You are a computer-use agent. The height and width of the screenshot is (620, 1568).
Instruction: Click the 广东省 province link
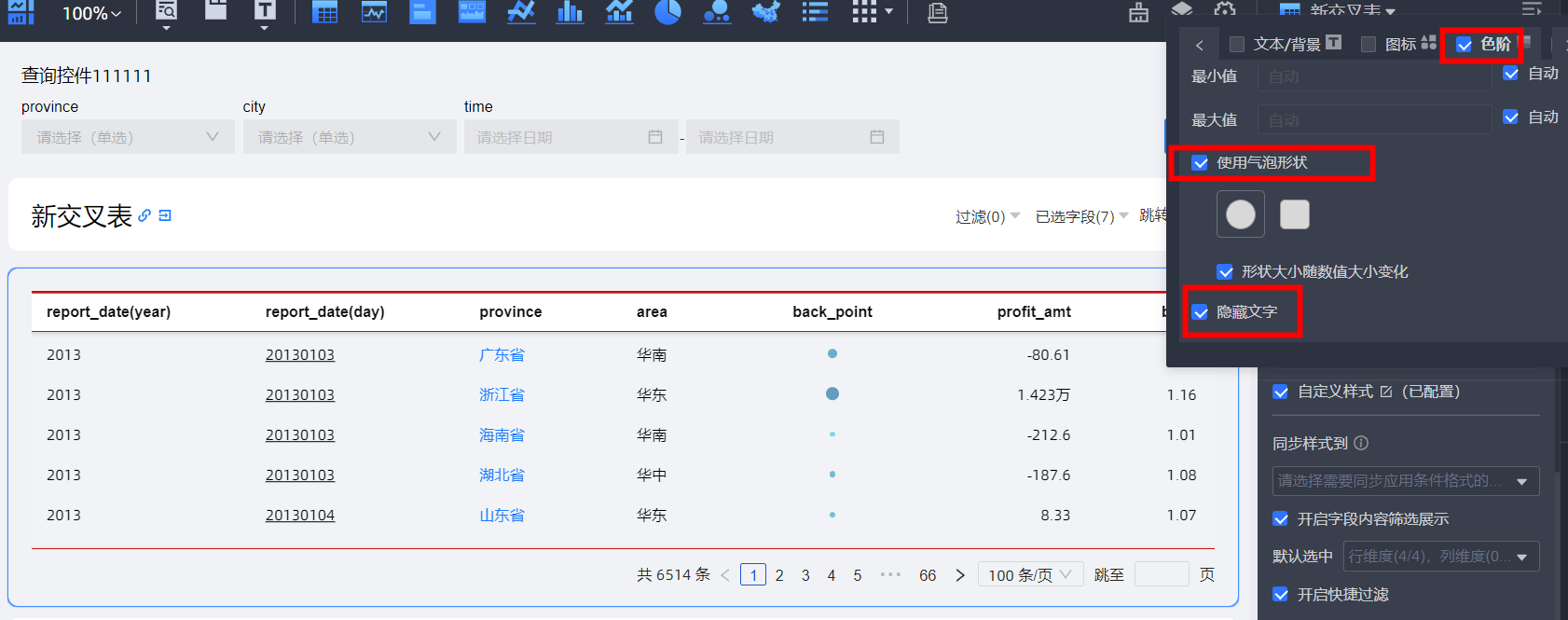[x=502, y=355]
